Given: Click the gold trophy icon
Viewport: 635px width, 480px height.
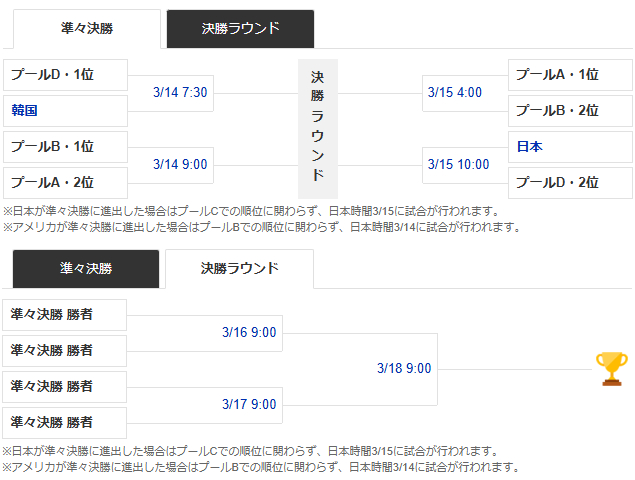Looking at the screenshot, I should (x=611, y=368).
